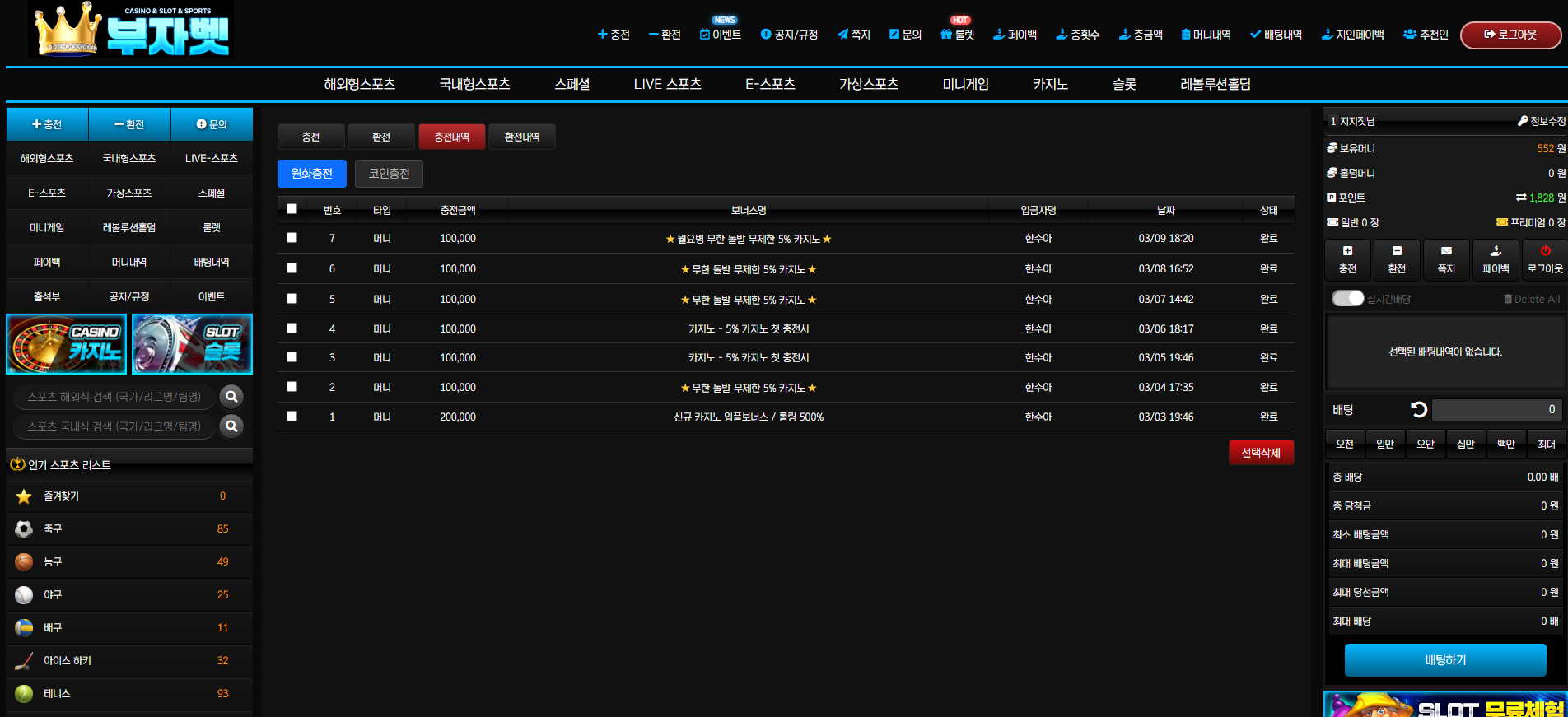The width and height of the screenshot is (1568, 717).
Task: Toggle the 실시간배당 switch
Action: point(1348,298)
